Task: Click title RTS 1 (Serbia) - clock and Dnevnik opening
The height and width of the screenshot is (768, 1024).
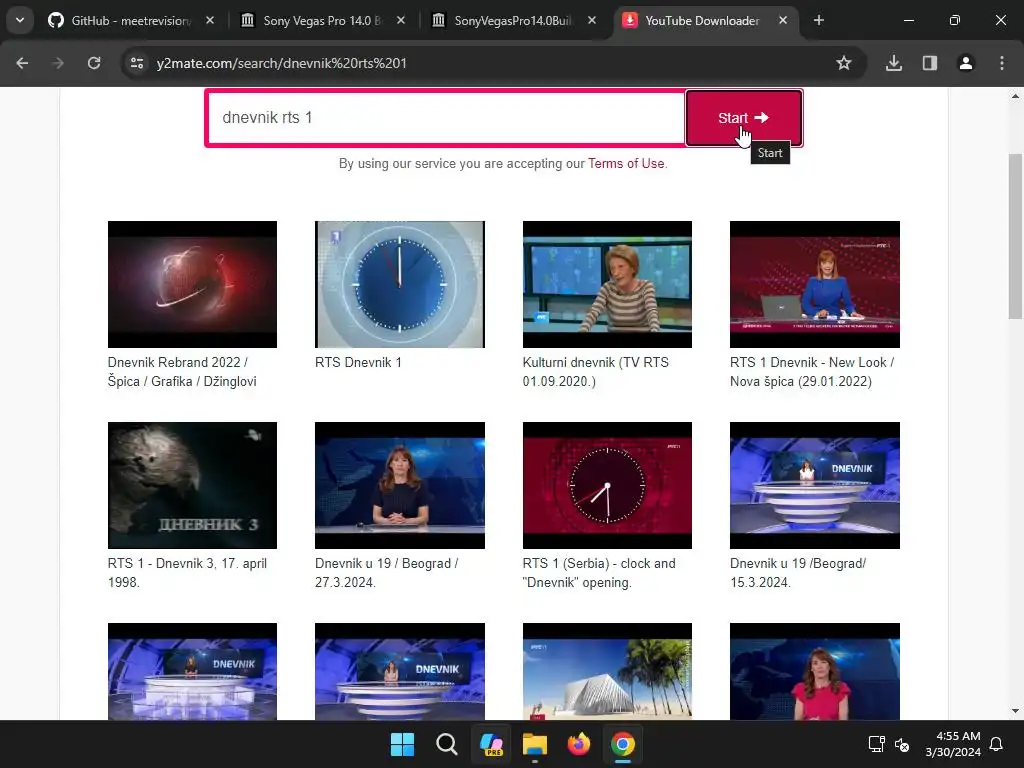Action: click(x=599, y=573)
